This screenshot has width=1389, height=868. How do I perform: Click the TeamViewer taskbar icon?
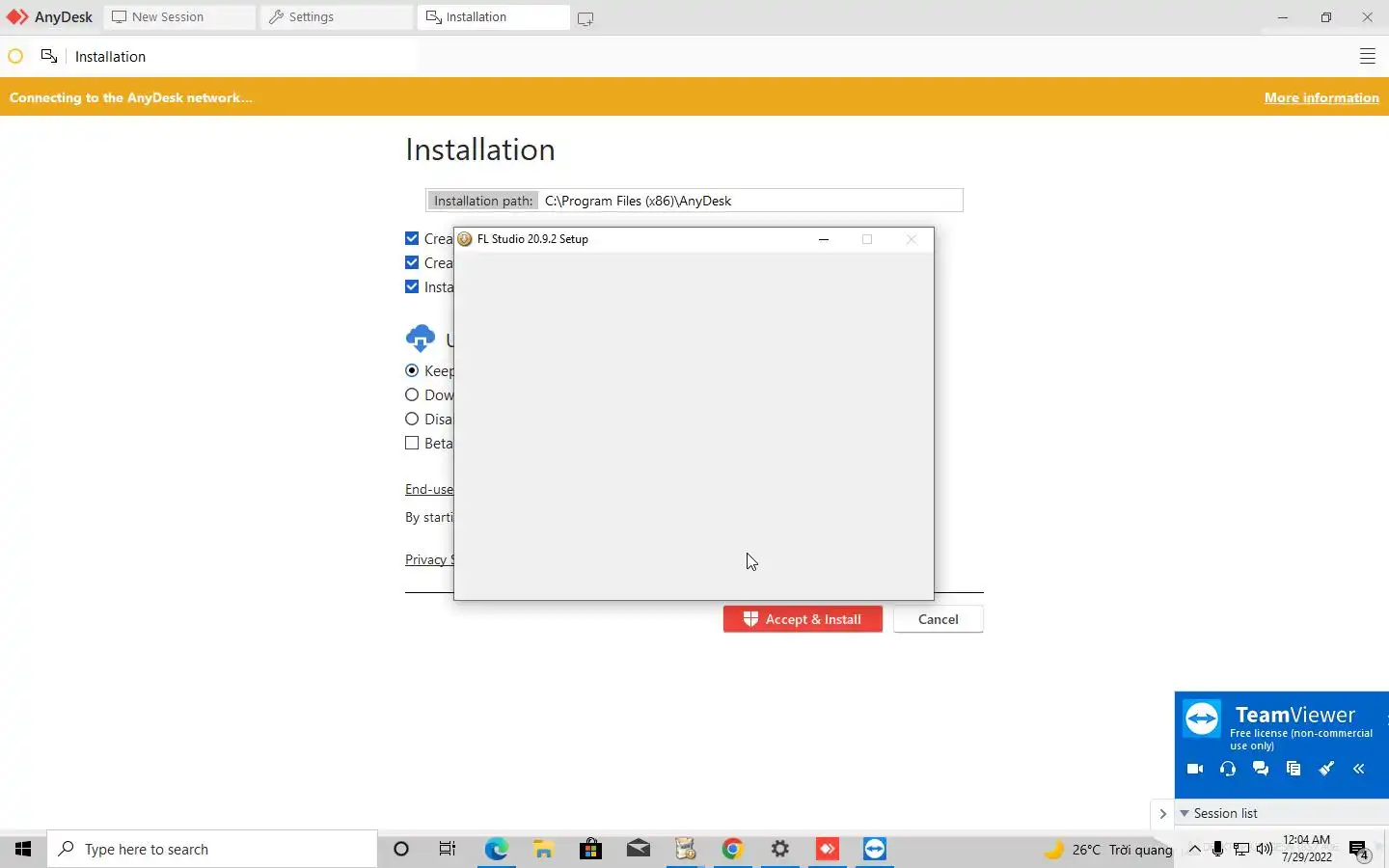tap(875, 849)
